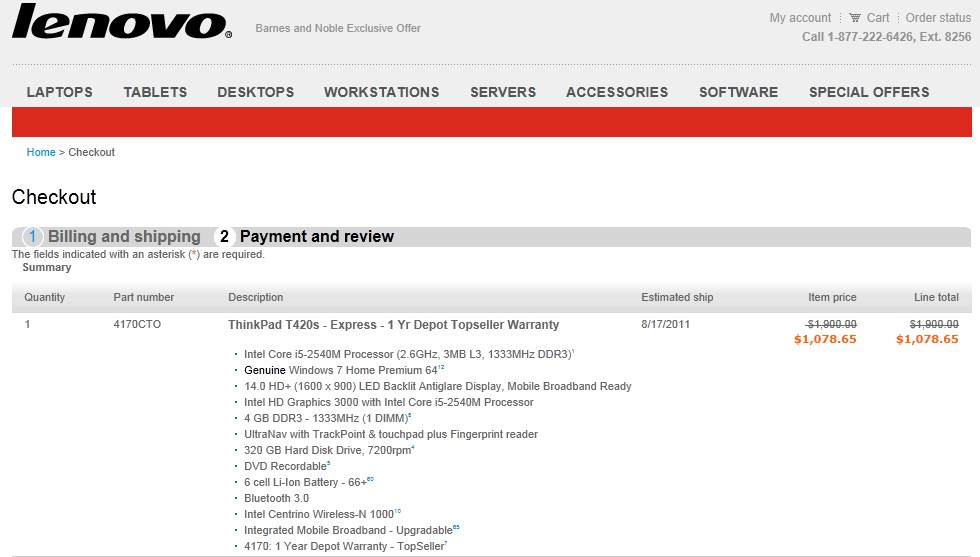Screen dimensions: 980x557
Task: Click the struck-through $1,900.00 item price
Action: point(831,324)
